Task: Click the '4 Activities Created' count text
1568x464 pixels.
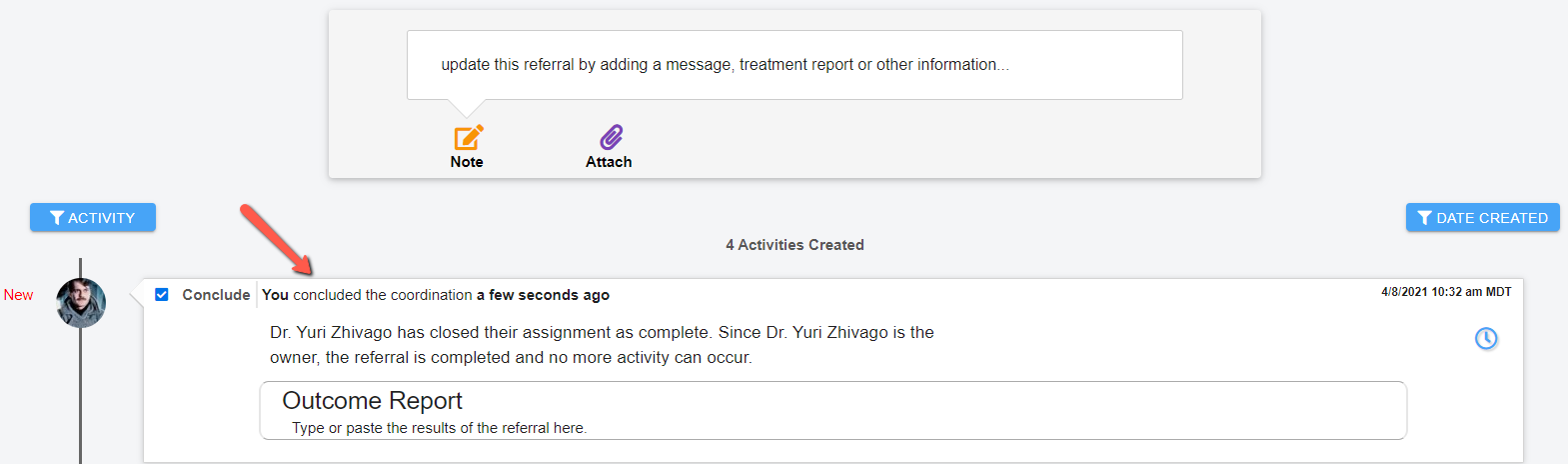Action: pos(794,245)
